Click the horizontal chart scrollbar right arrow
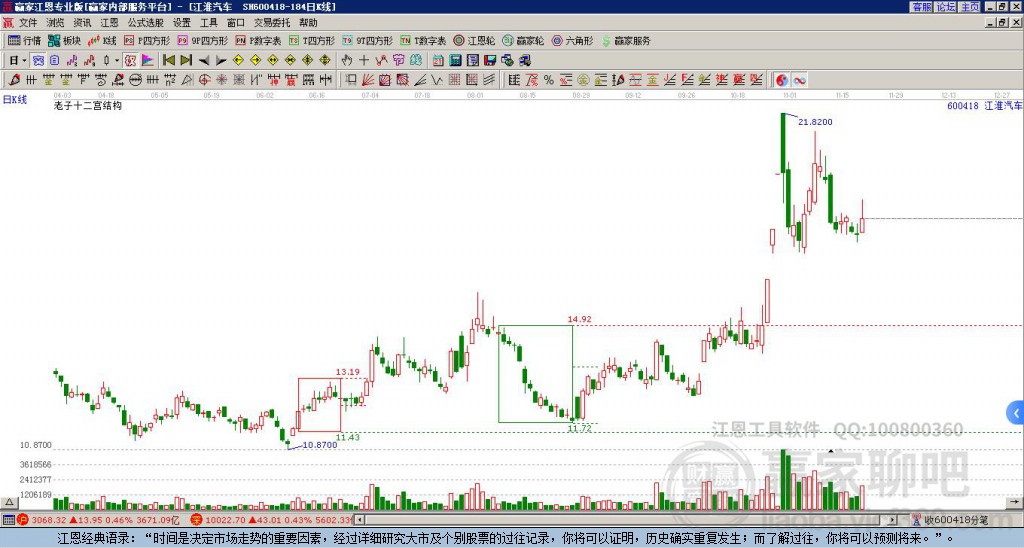Viewport: 1024px width, 548px height. [x=893, y=520]
